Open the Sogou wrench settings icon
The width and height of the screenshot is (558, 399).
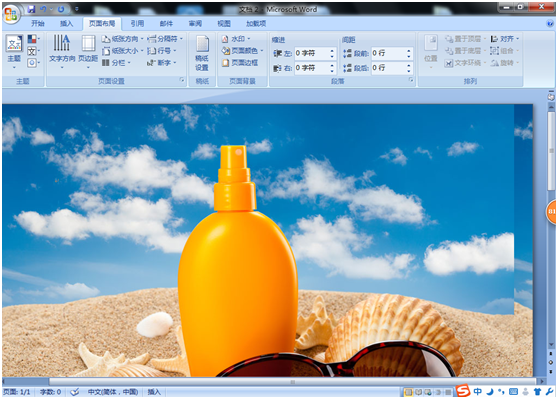pyautogui.click(x=549, y=392)
